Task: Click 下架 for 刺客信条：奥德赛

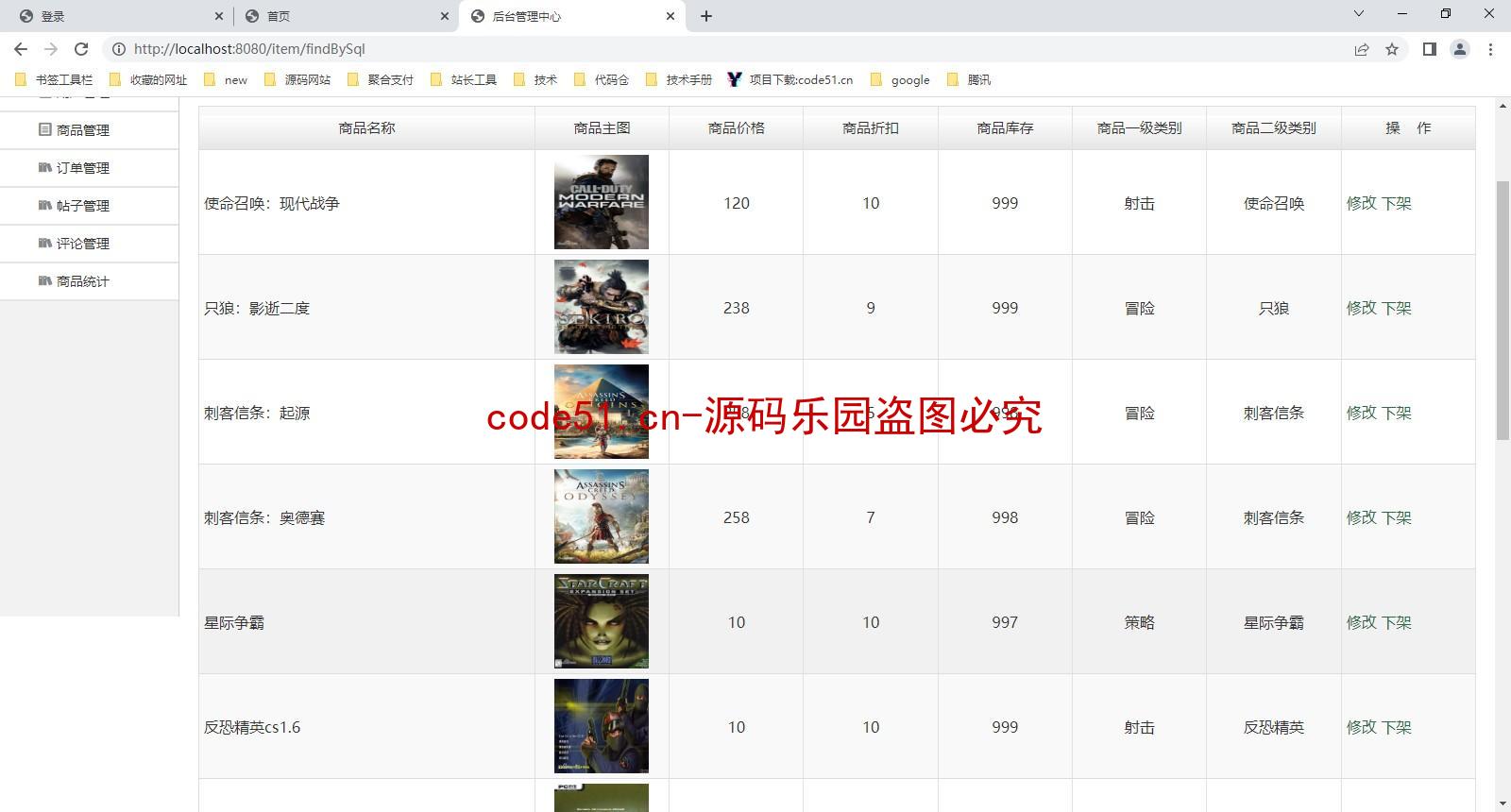Action: (x=1397, y=517)
